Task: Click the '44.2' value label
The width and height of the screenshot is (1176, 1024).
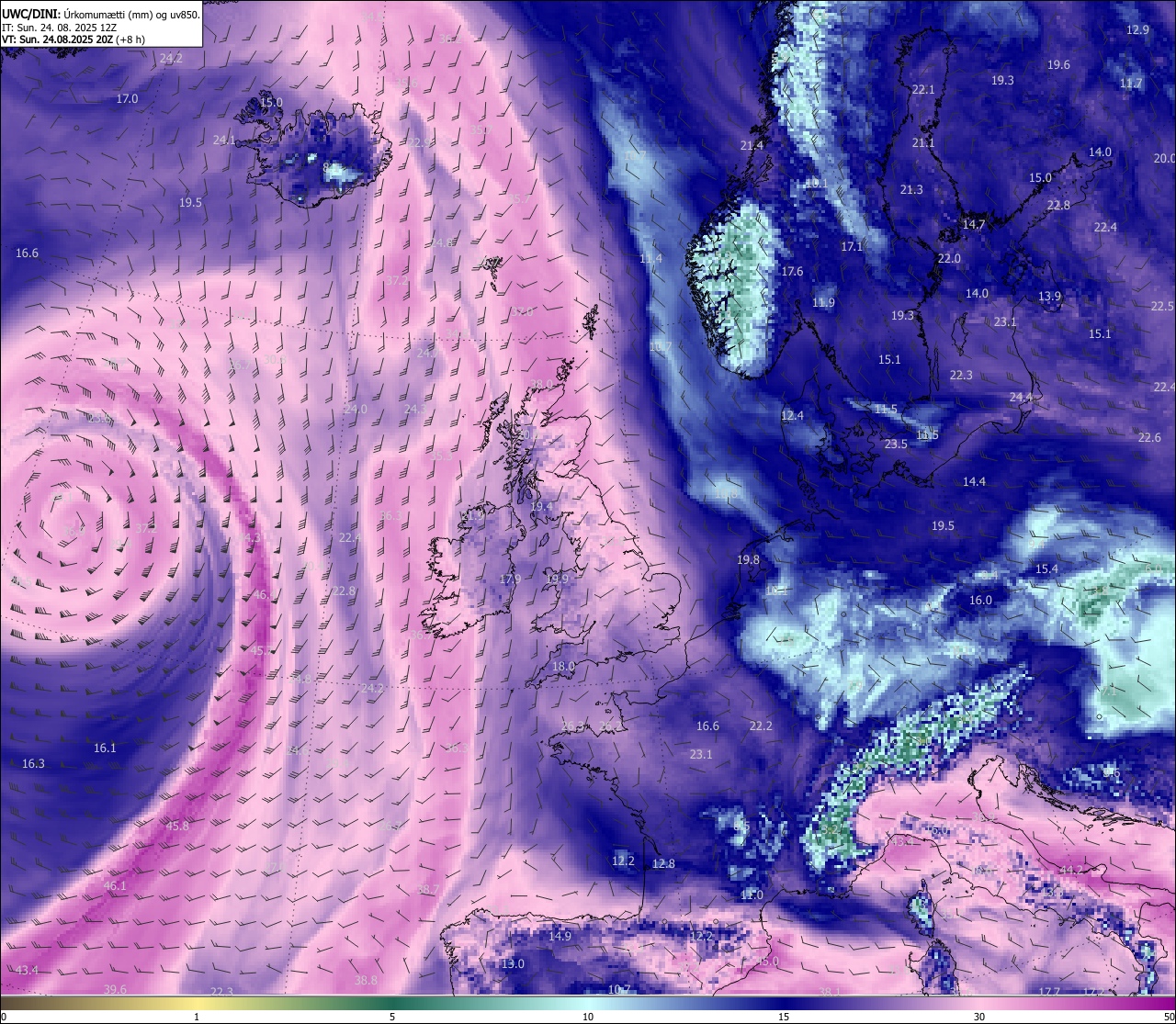Action: click(1071, 869)
